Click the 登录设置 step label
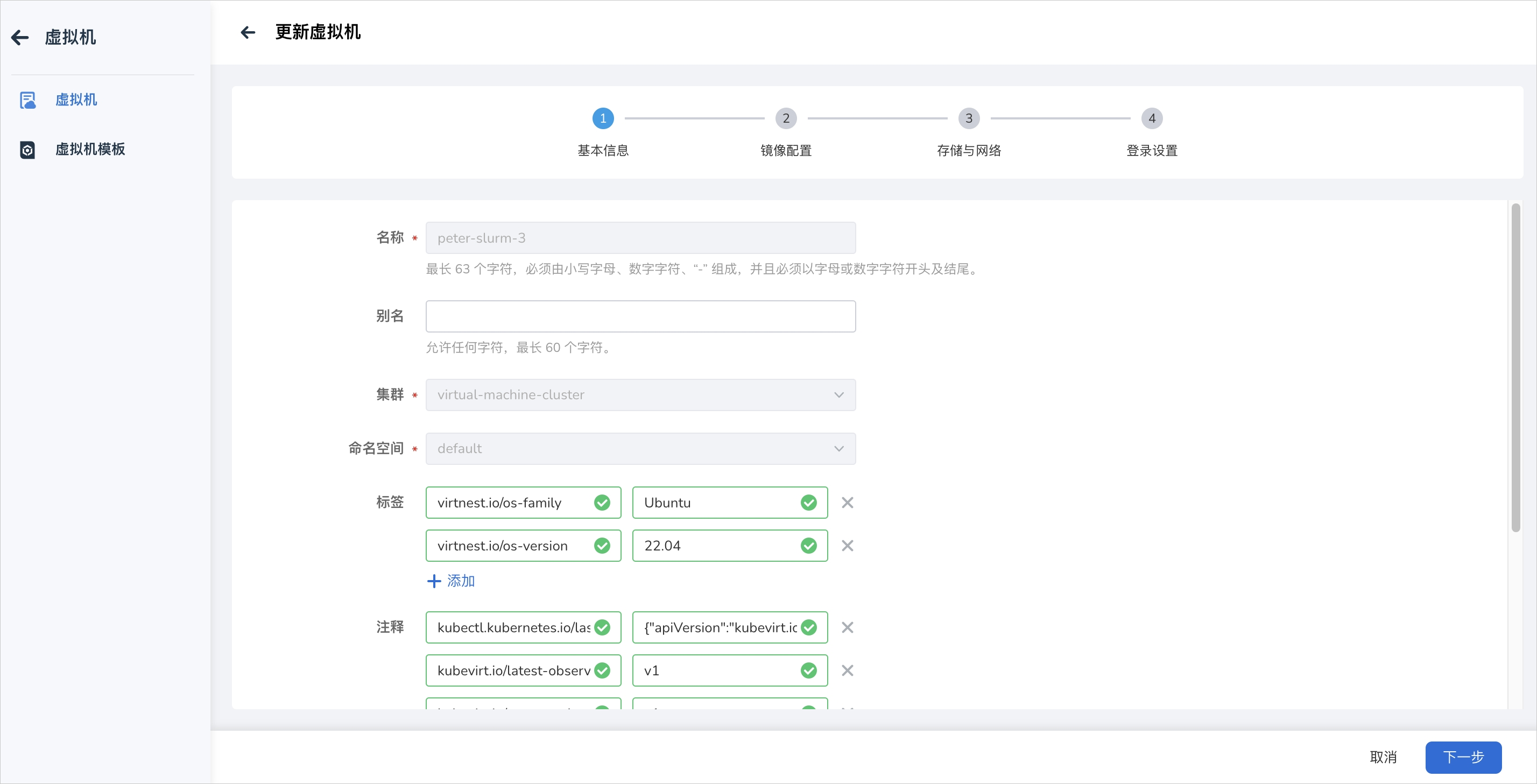Image resolution: width=1537 pixels, height=784 pixels. (x=1152, y=150)
